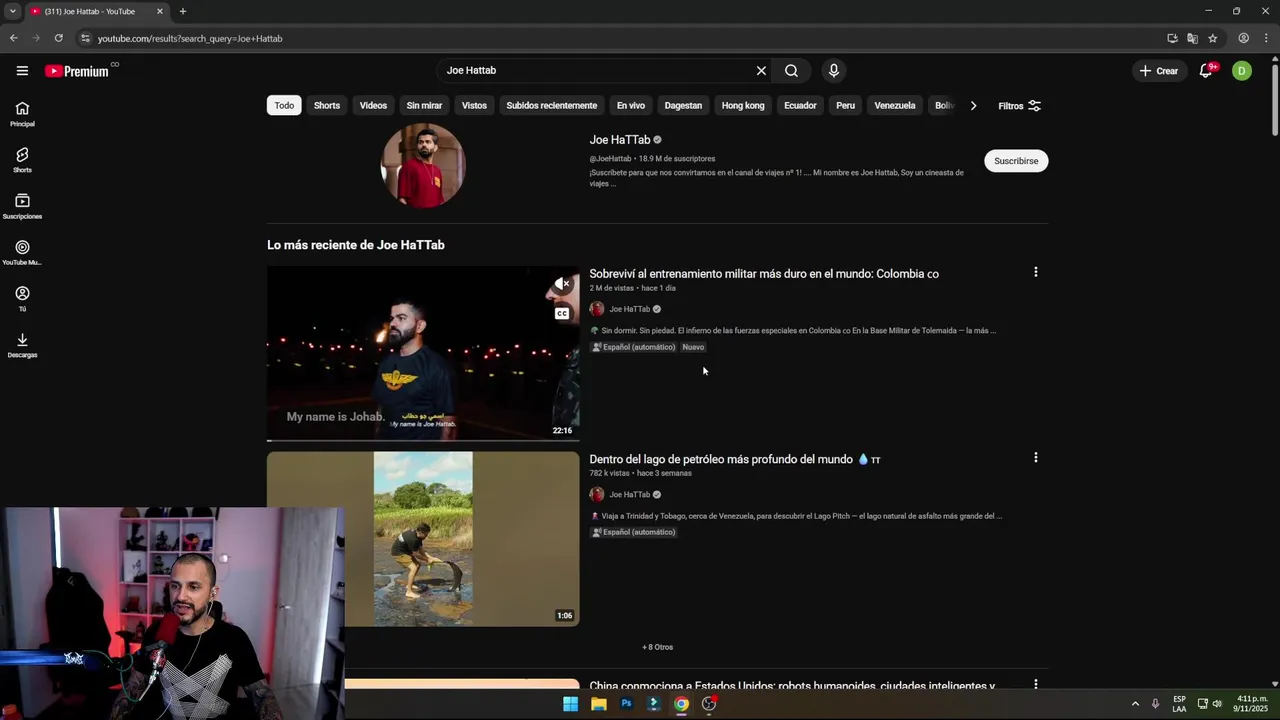Open Joe HaTTab channel under the Colombia video

(630, 309)
